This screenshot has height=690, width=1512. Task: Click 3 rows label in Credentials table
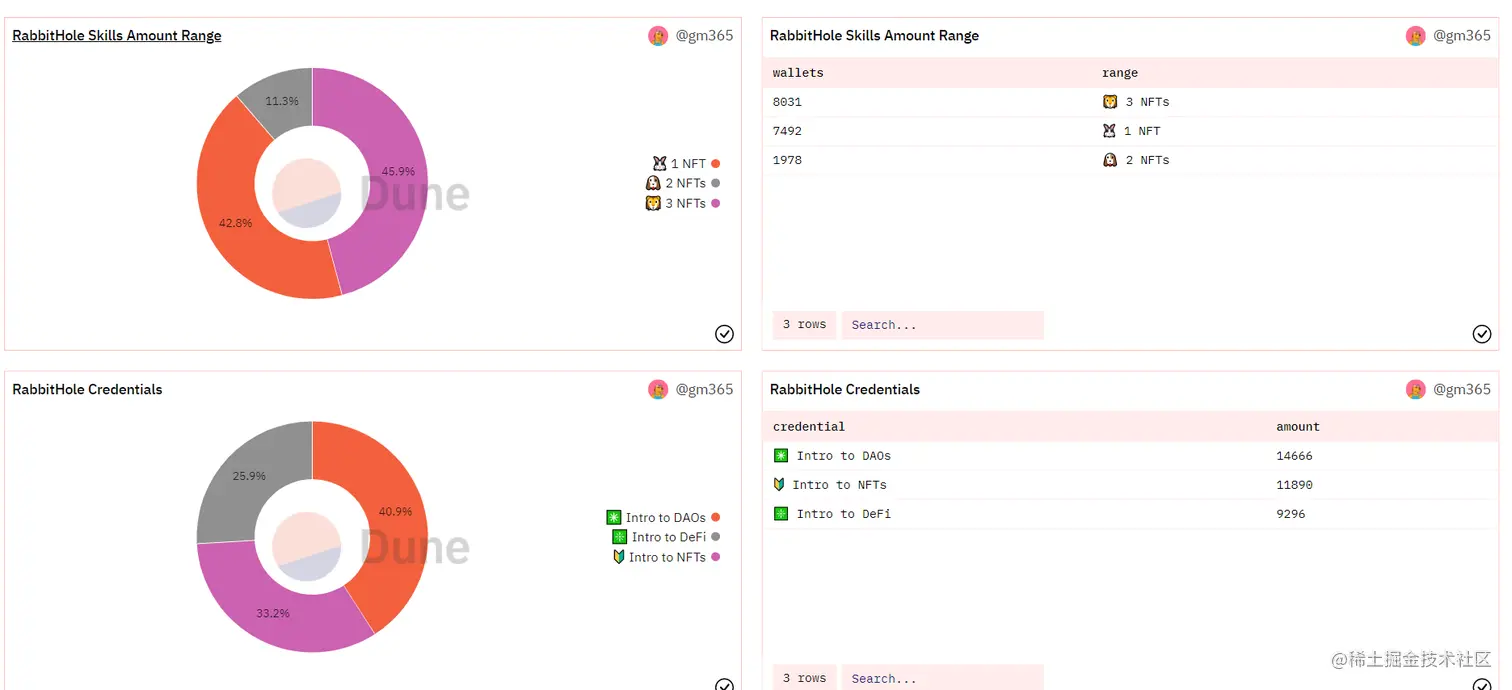pyautogui.click(x=804, y=678)
